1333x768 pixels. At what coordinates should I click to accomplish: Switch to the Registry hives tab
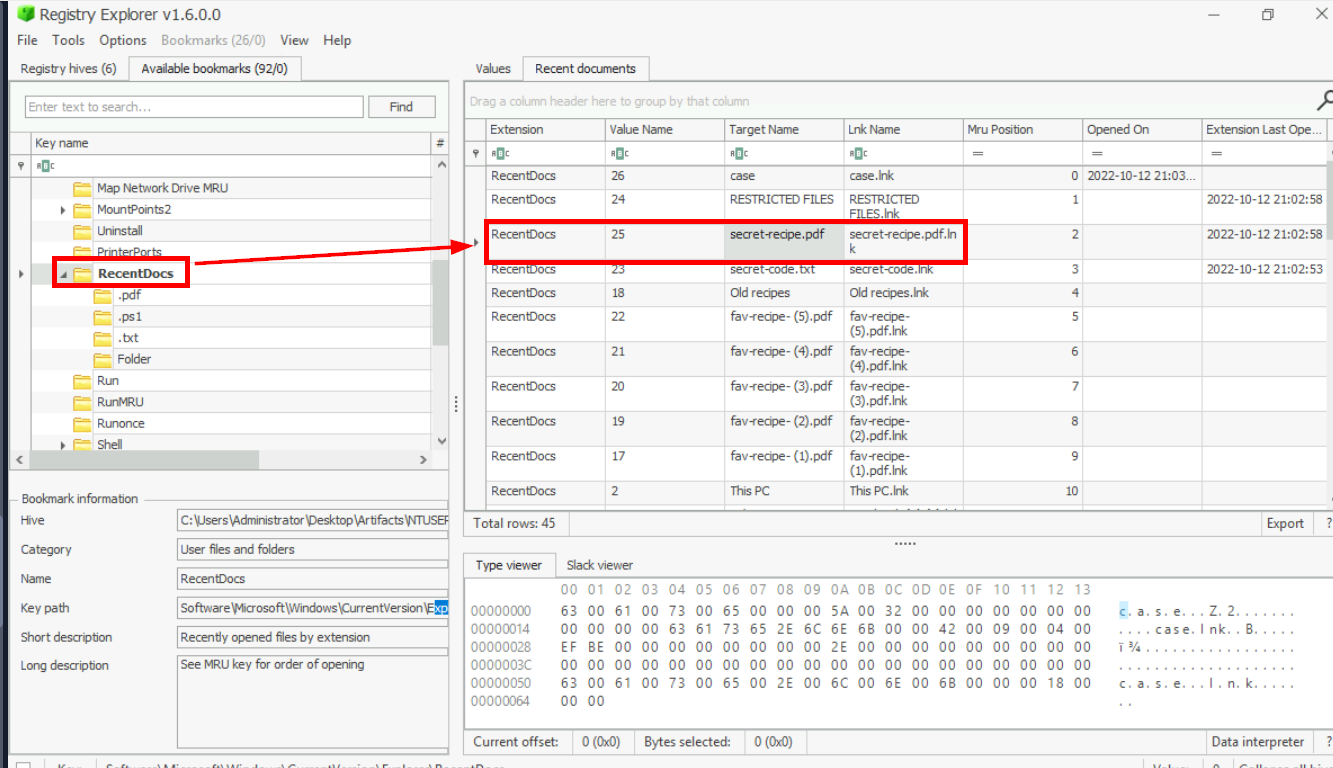tap(68, 68)
